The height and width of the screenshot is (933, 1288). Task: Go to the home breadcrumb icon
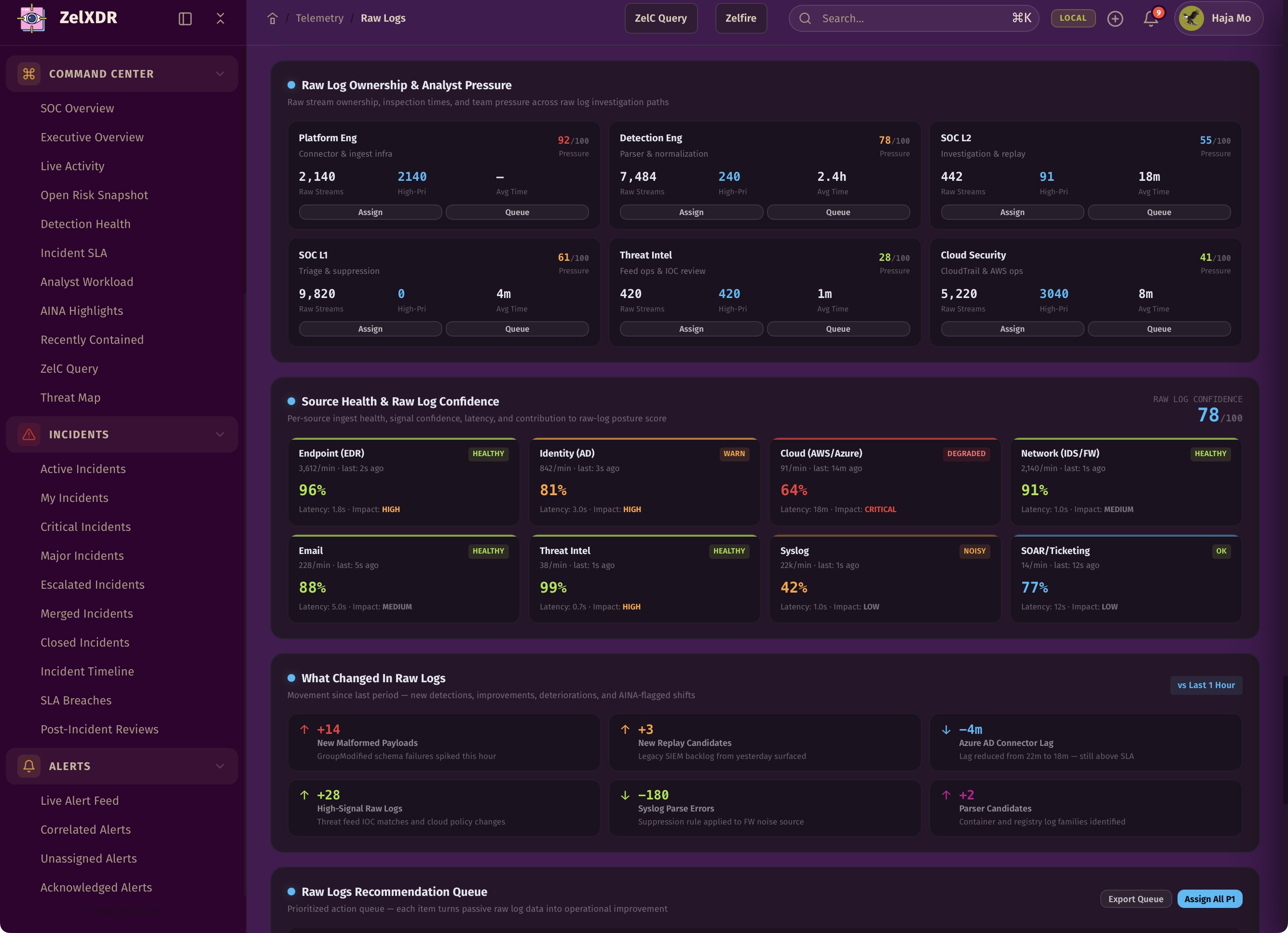(273, 19)
